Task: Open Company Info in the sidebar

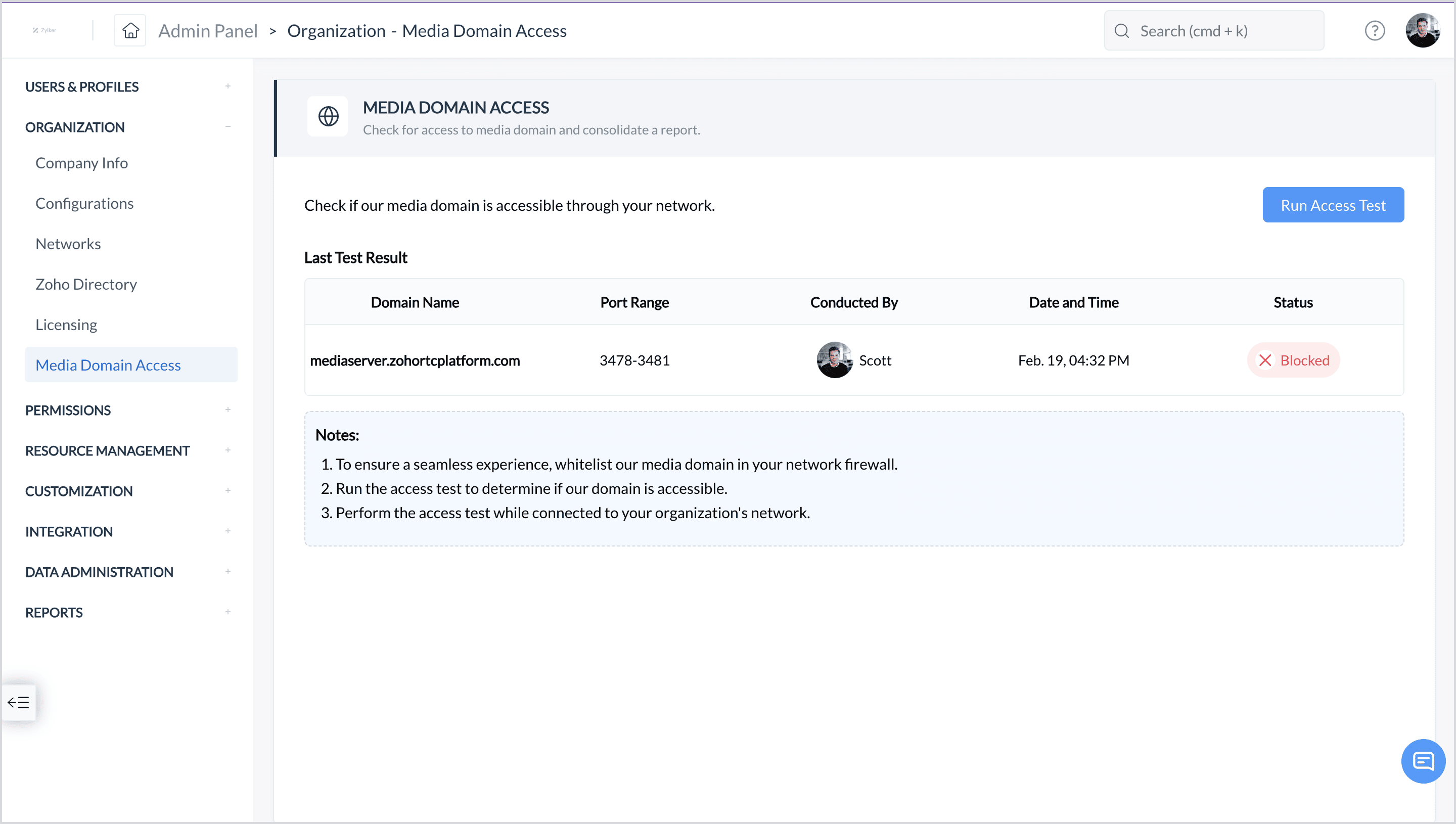Action: 81,163
